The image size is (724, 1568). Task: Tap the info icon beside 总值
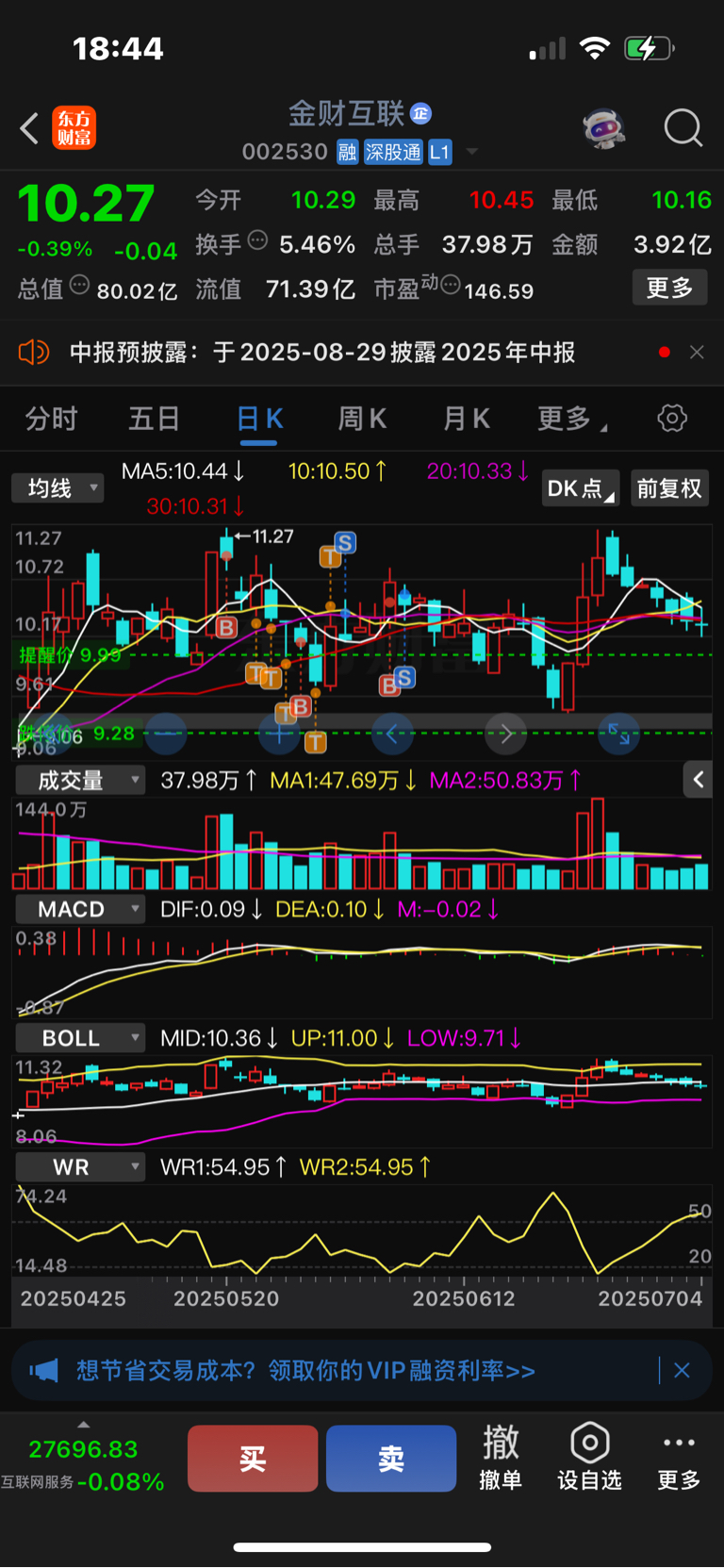coord(80,284)
